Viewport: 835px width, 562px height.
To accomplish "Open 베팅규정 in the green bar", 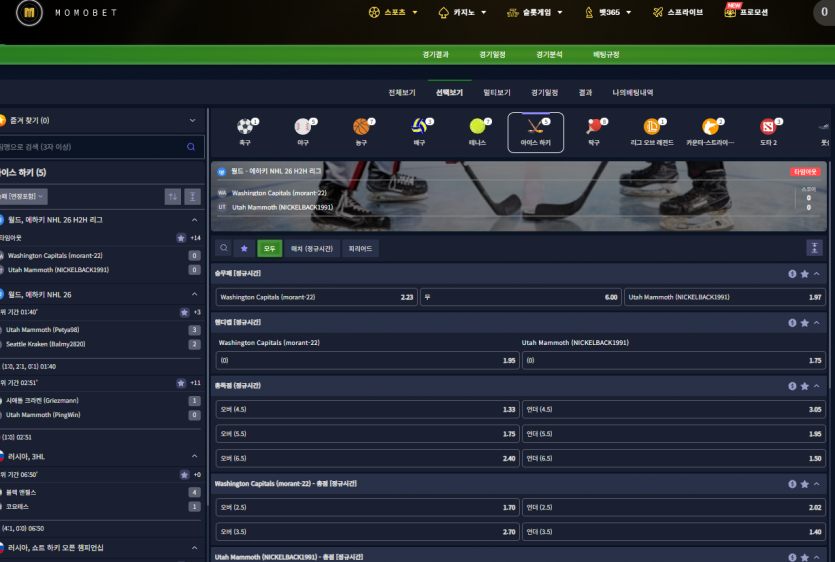I will click(x=606, y=54).
